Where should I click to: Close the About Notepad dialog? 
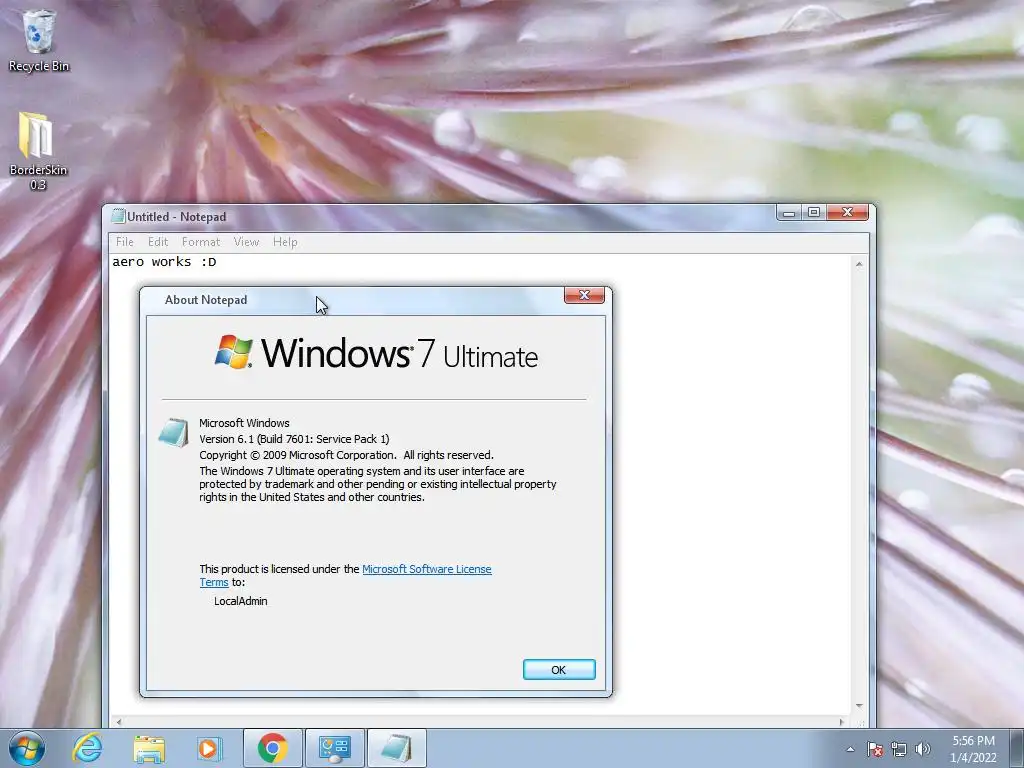click(584, 295)
